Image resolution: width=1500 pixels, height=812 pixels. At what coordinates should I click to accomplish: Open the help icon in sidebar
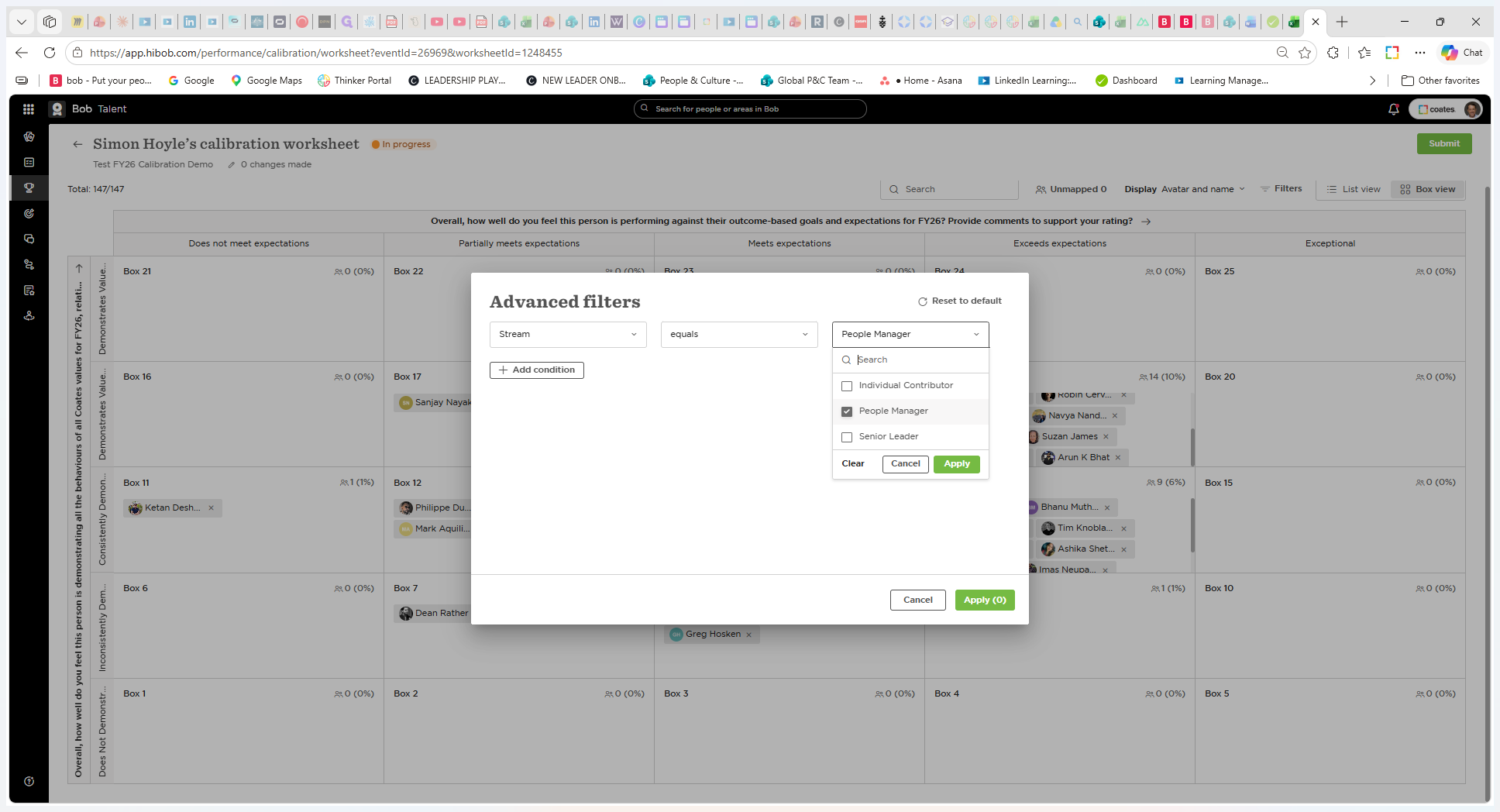(x=29, y=781)
